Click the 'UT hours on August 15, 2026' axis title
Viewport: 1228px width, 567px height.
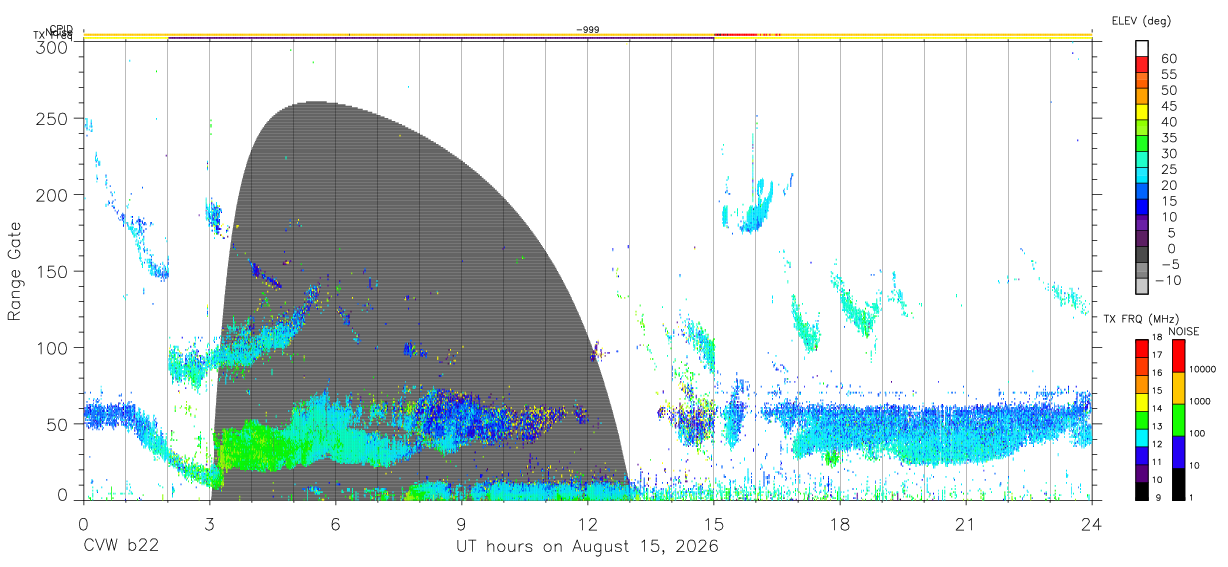tap(587, 547)
